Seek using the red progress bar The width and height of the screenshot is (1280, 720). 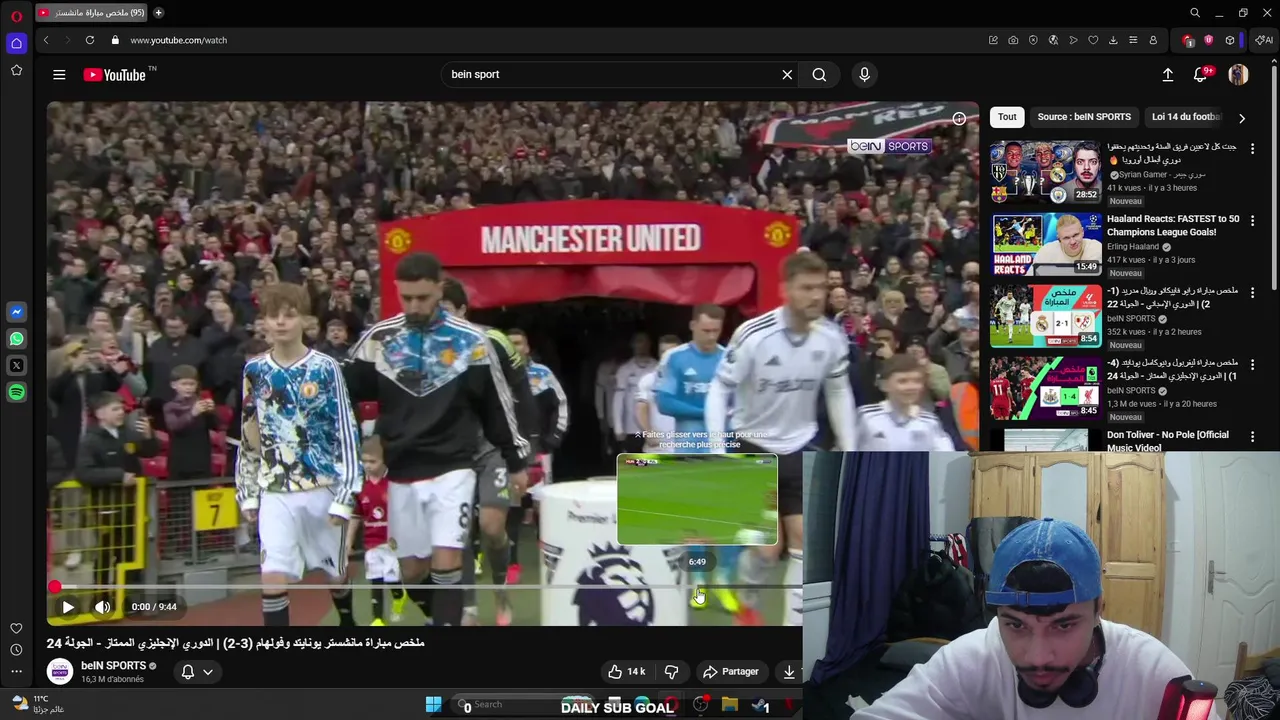click(425, 587)
